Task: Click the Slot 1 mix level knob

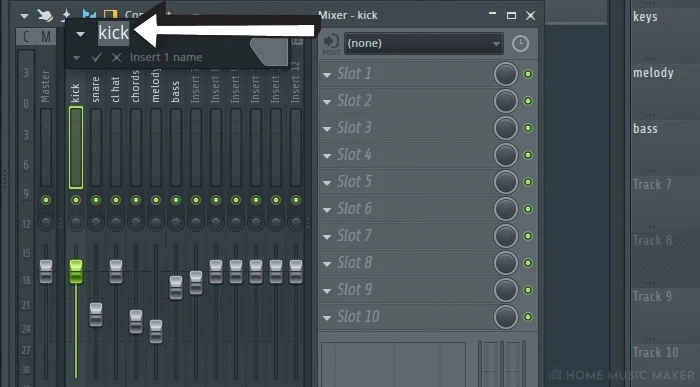Action: tap(506, 74)
